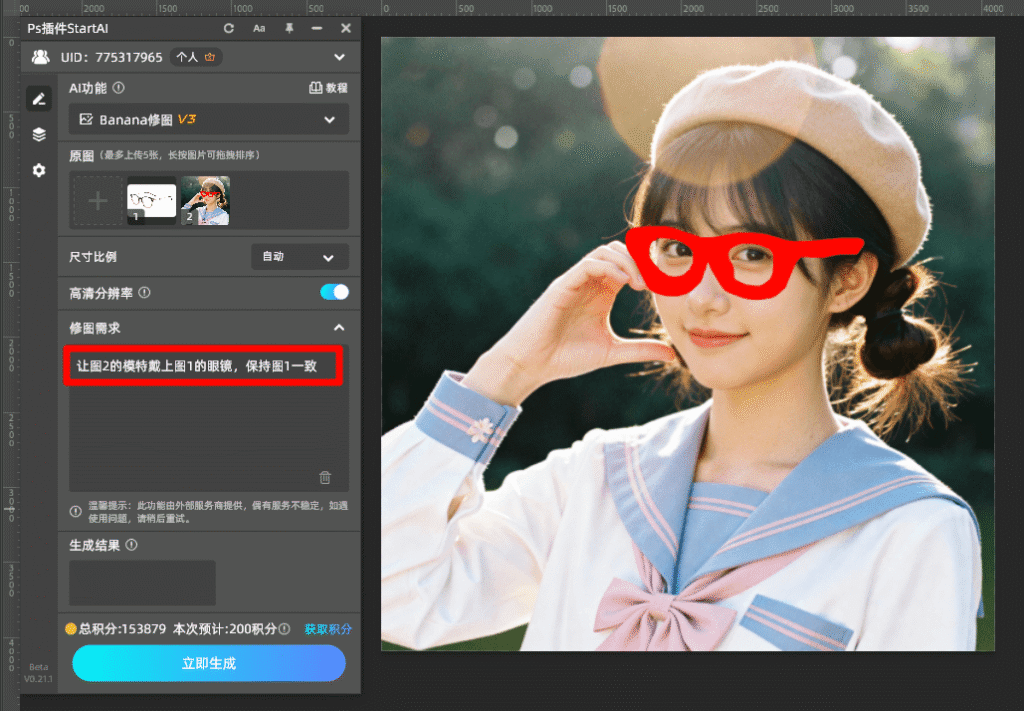The width and height of the screenshot is (1024, 711).
Task: Pin the StartAI plugin panel
Action: point(288,28)
